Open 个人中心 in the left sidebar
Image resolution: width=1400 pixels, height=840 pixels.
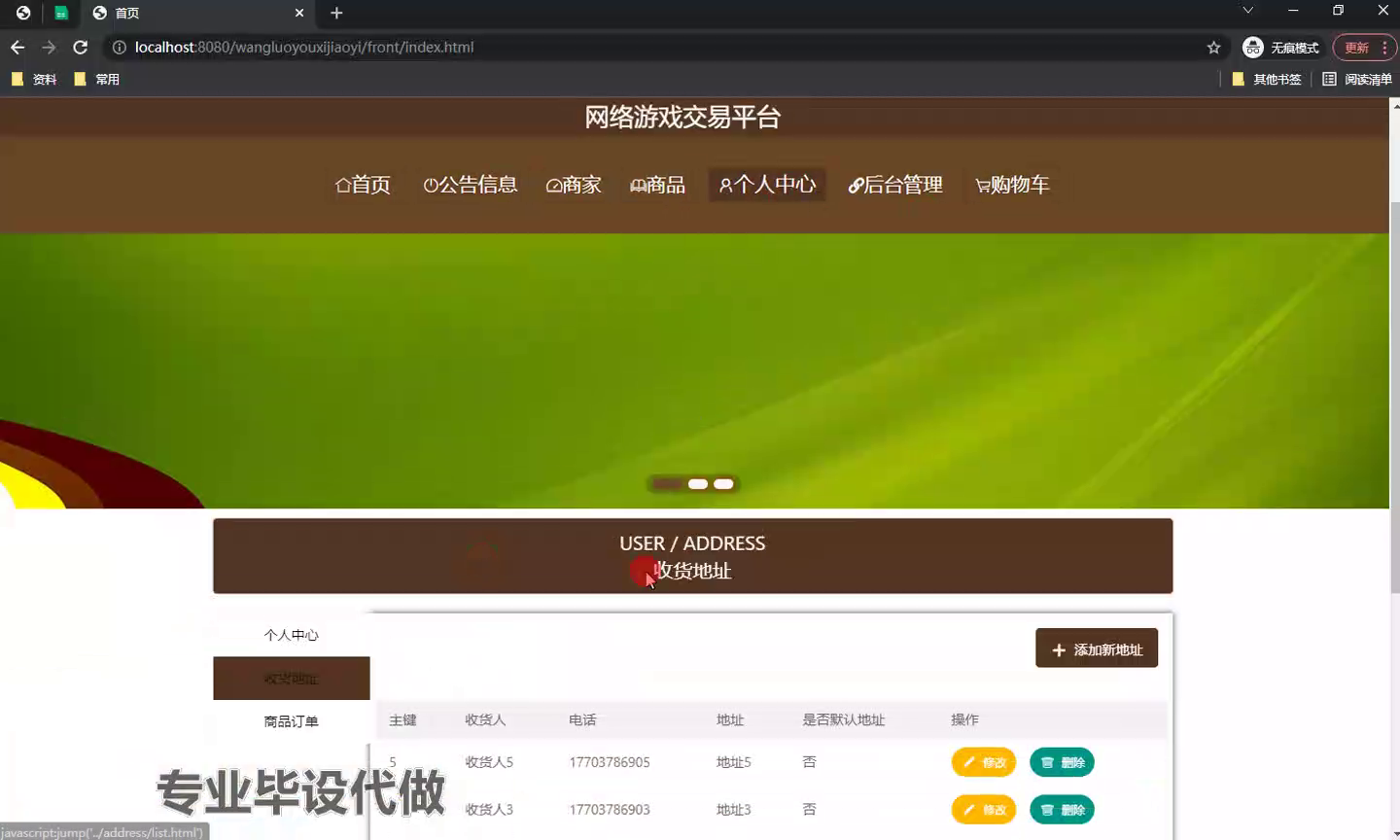coord(292,635)
